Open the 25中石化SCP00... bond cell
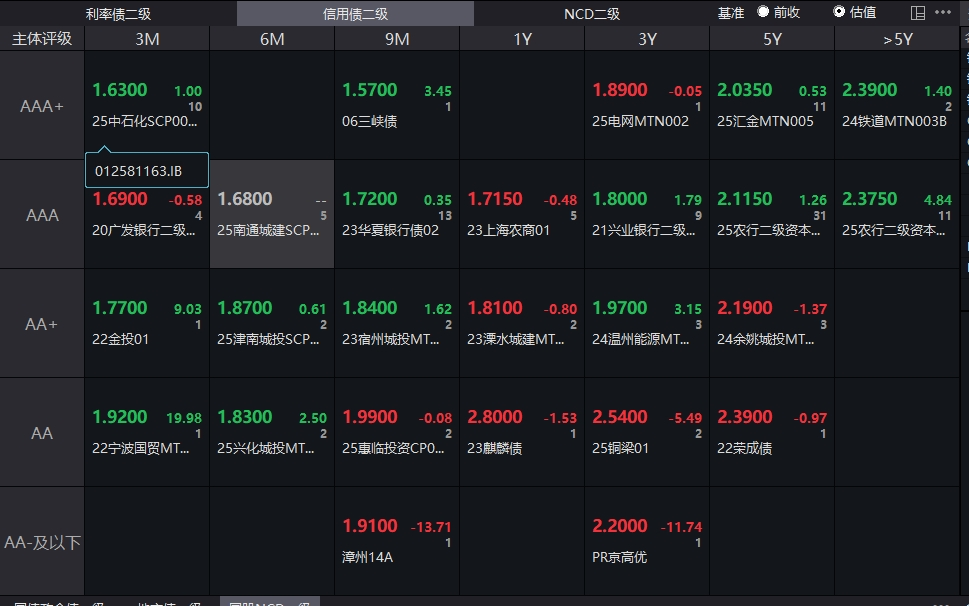This screenshot has width=969, height=606. coord(147,106)
